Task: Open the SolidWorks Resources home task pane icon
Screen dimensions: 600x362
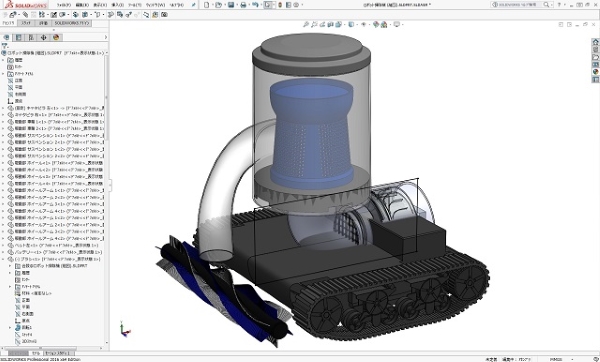Action: [595, 42]
